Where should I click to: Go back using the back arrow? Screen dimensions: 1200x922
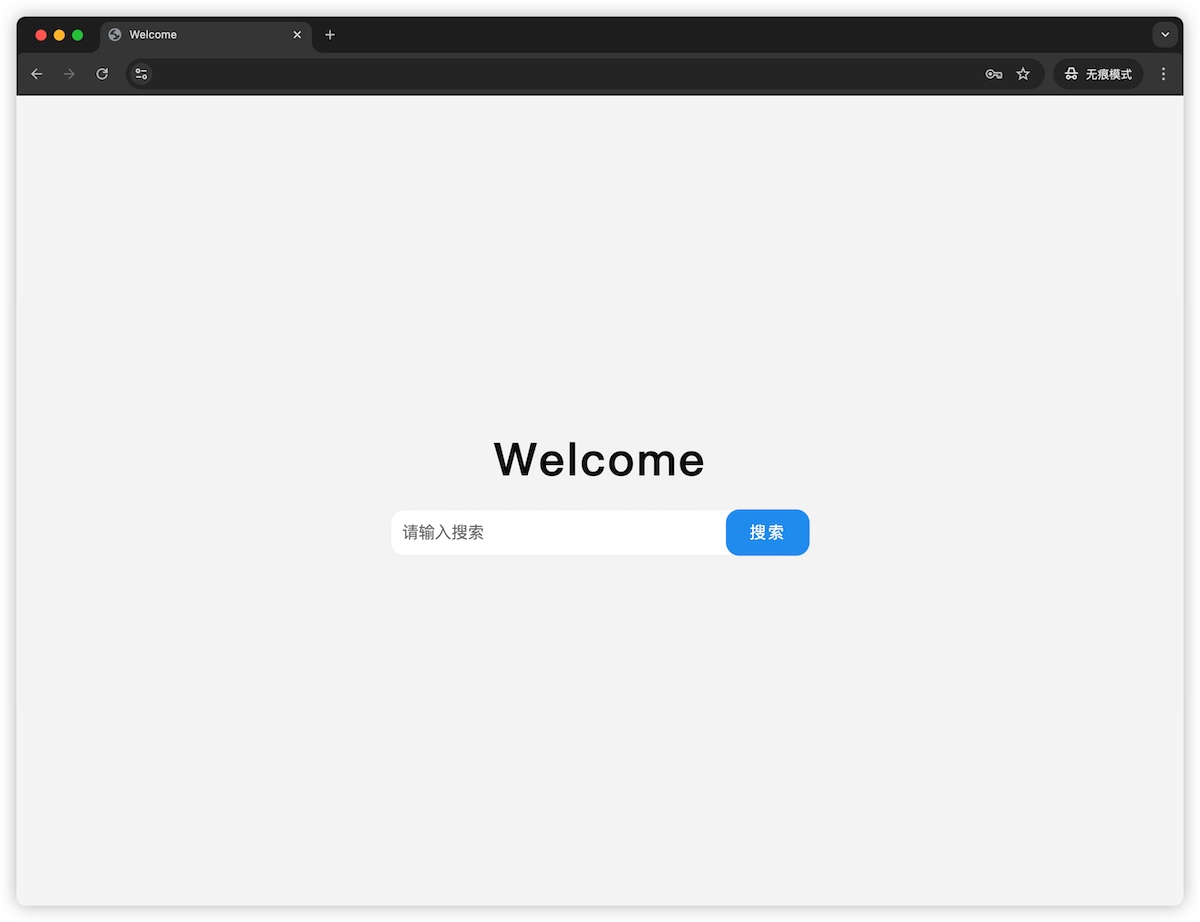coord(37,74)
